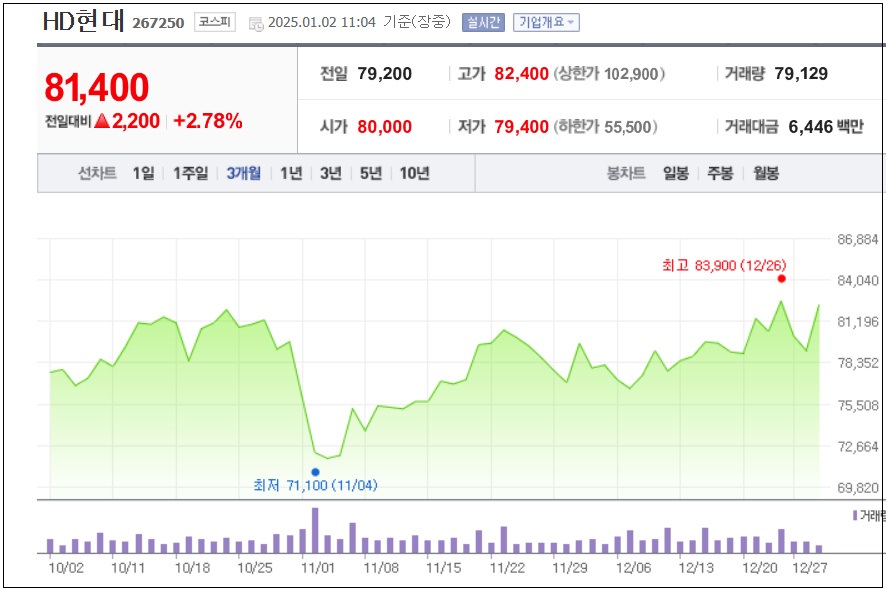Click the 상한가 102,900 text
The height and width of the screenshot is (592, 886).
tap(610, 74)
